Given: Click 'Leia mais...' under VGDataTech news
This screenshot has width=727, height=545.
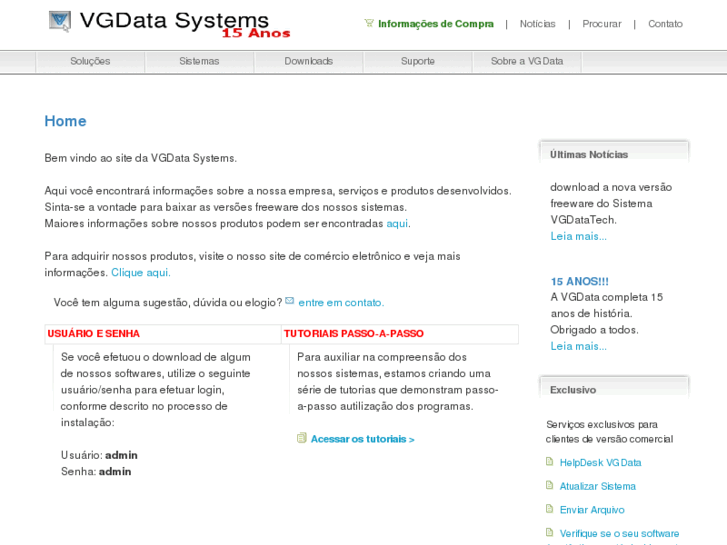Looking at the screenshot, I should click(x=579, y=237).
